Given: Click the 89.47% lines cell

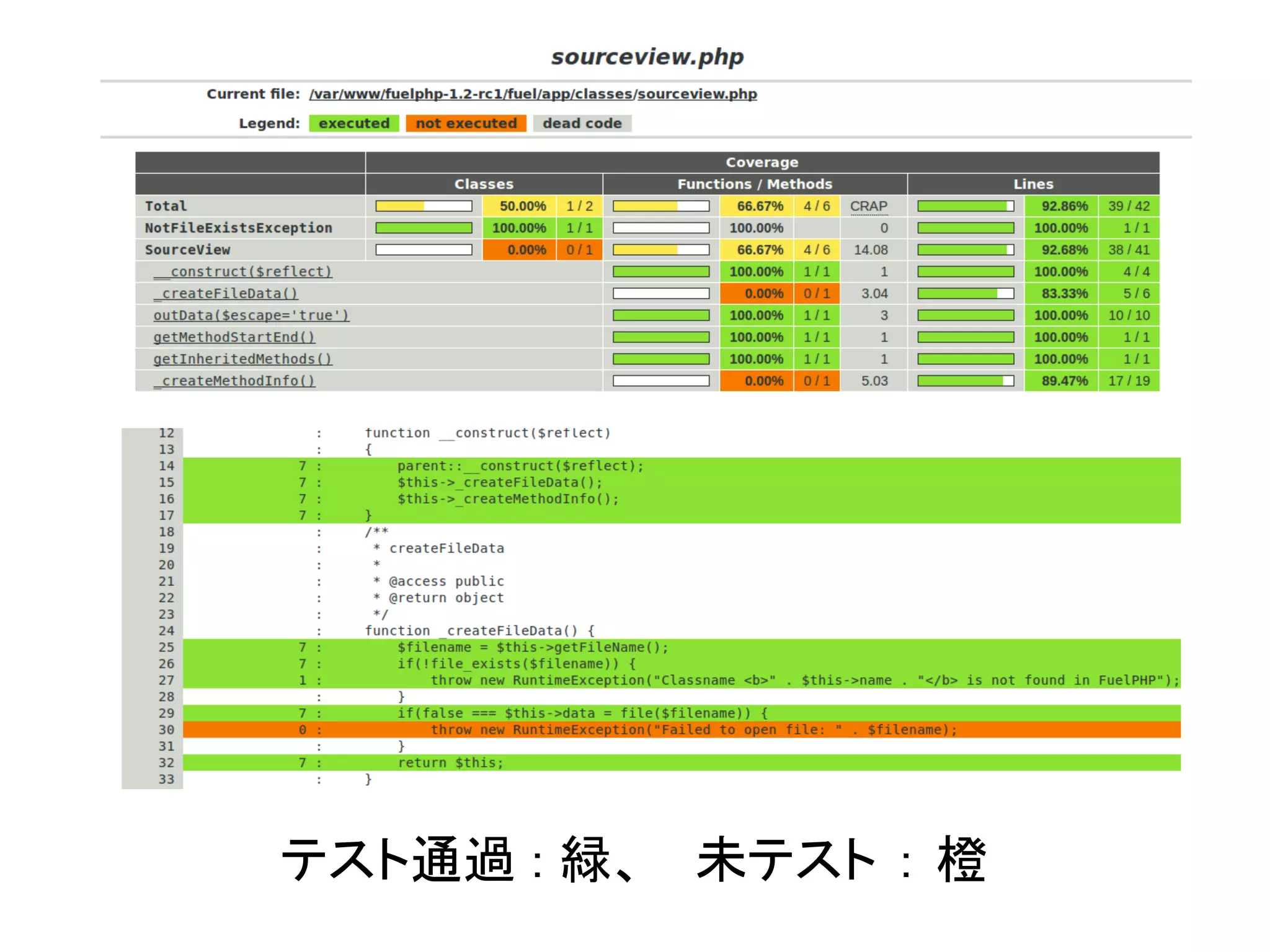Looking at the screenshot, I should (x=1061, y=381).
